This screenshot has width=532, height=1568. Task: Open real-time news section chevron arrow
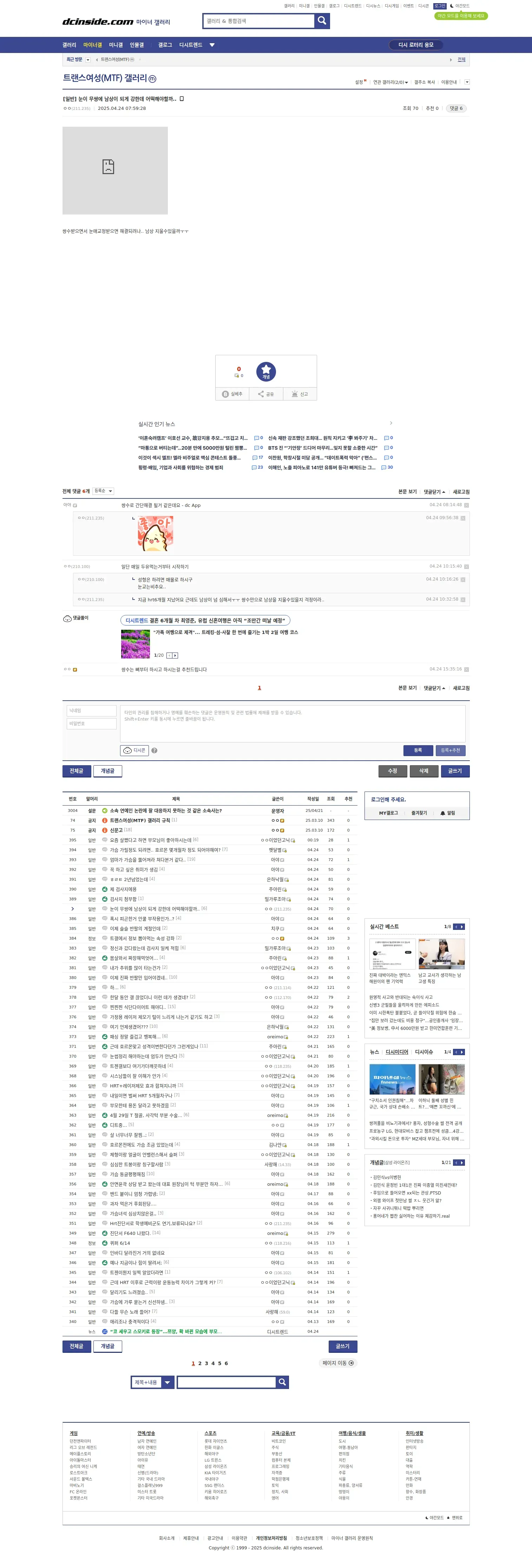391,423
